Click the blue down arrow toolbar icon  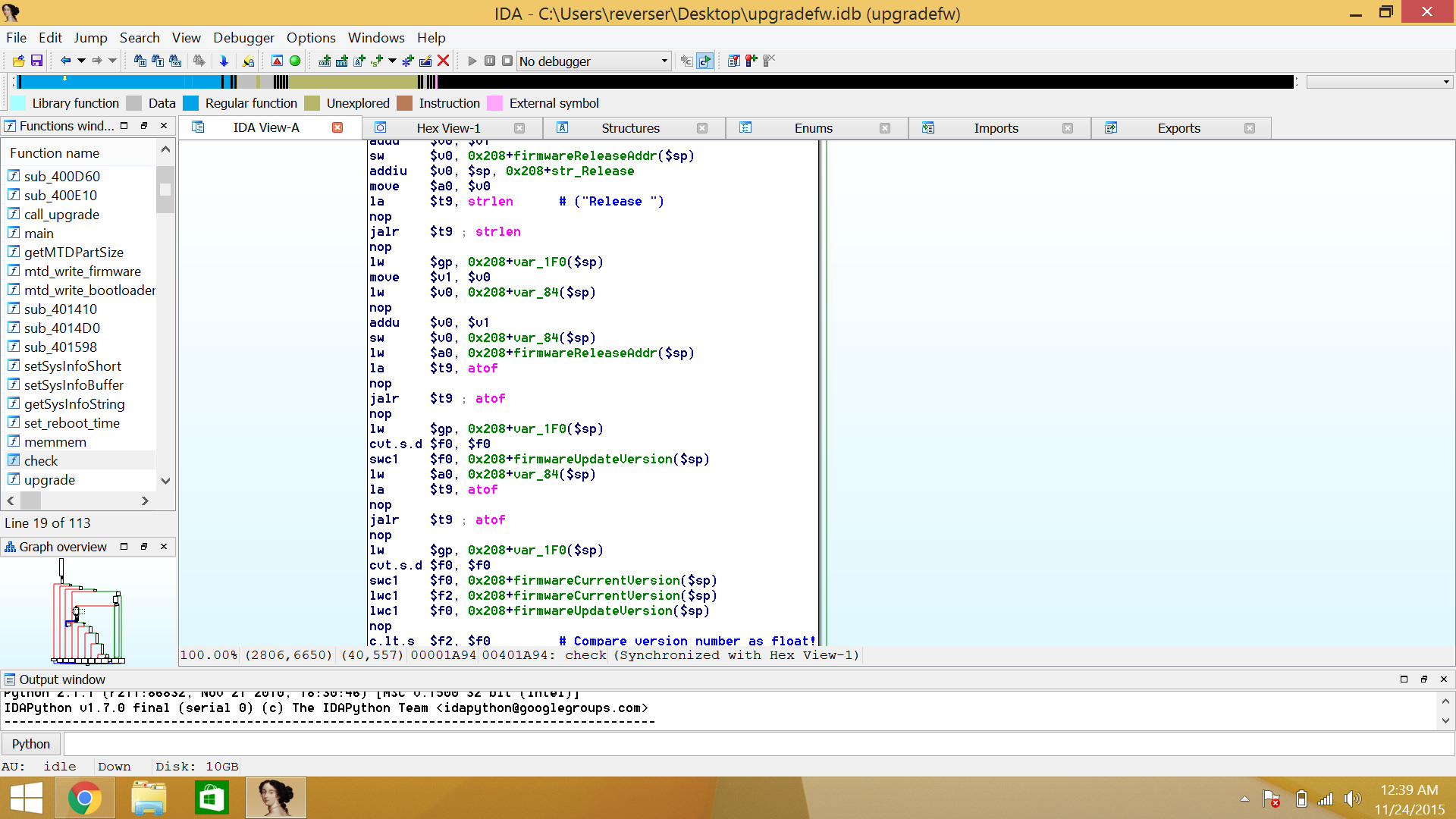[x=224, y=61]
